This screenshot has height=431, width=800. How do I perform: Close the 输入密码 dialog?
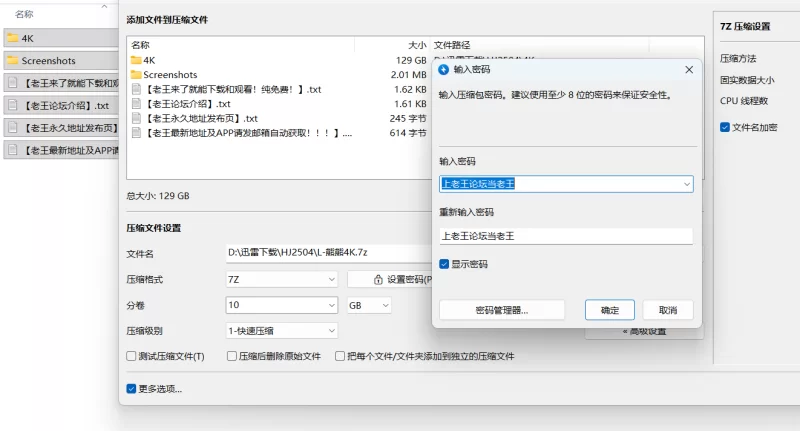[689, 69]
